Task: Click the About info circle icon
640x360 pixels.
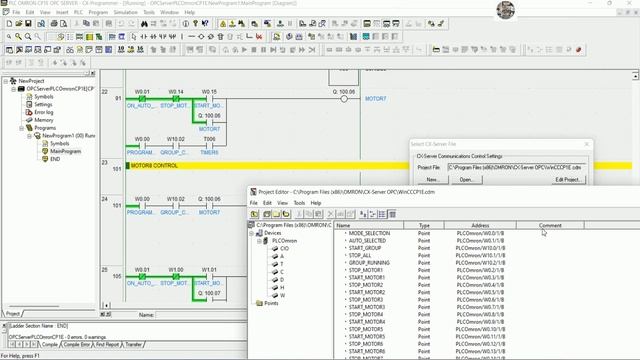Action: point(186,24)
